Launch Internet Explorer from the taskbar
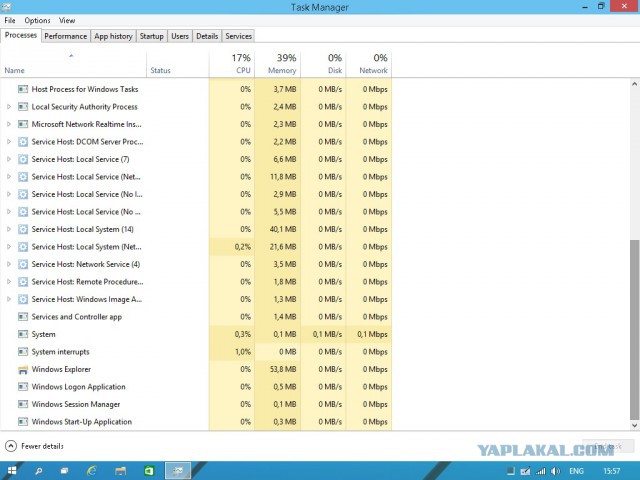The width and height of the screenshot is (640, 480). (x=91, y=471)
